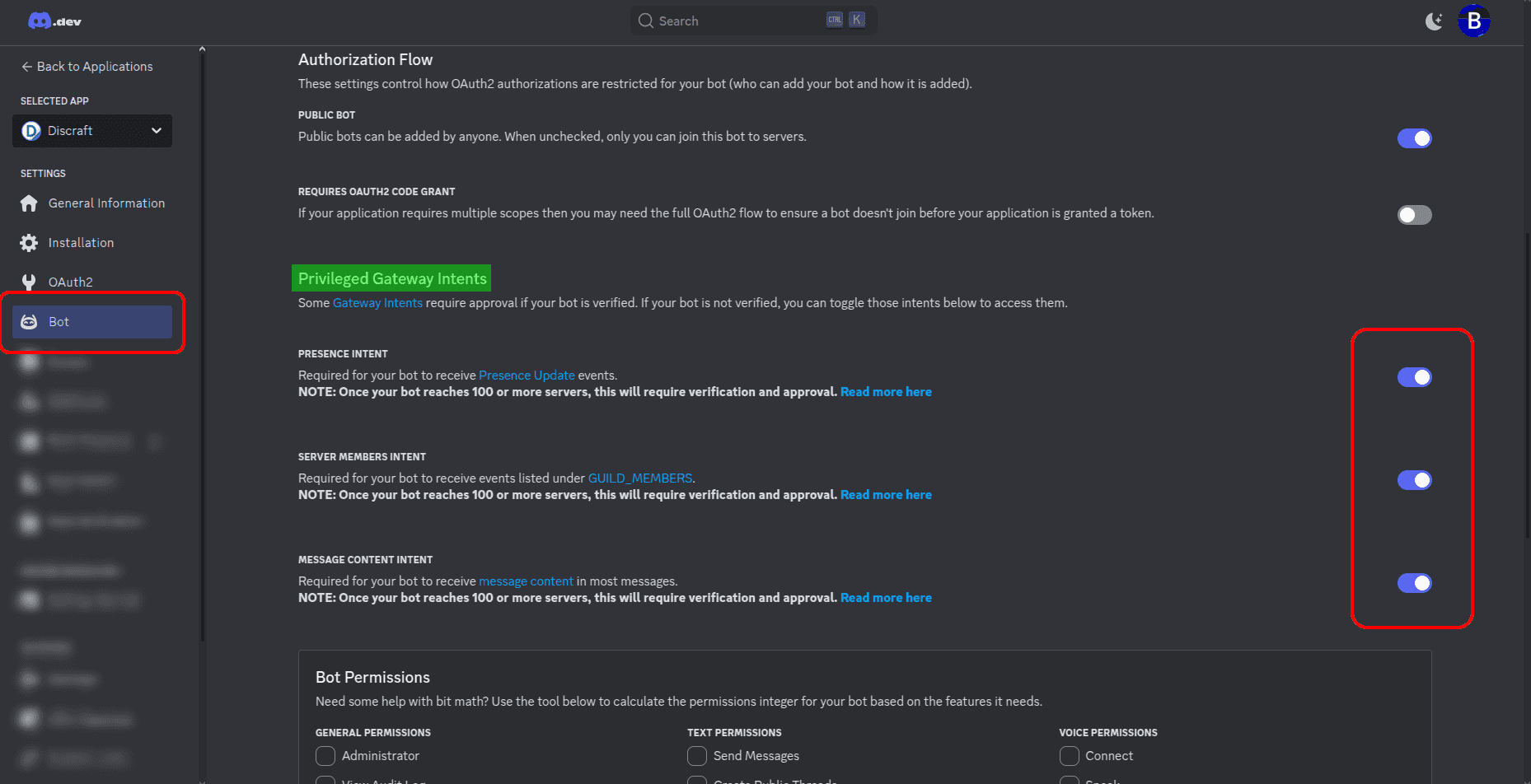
Task: Turn off the Presence Intent toggle
Action: [1414, 377]
